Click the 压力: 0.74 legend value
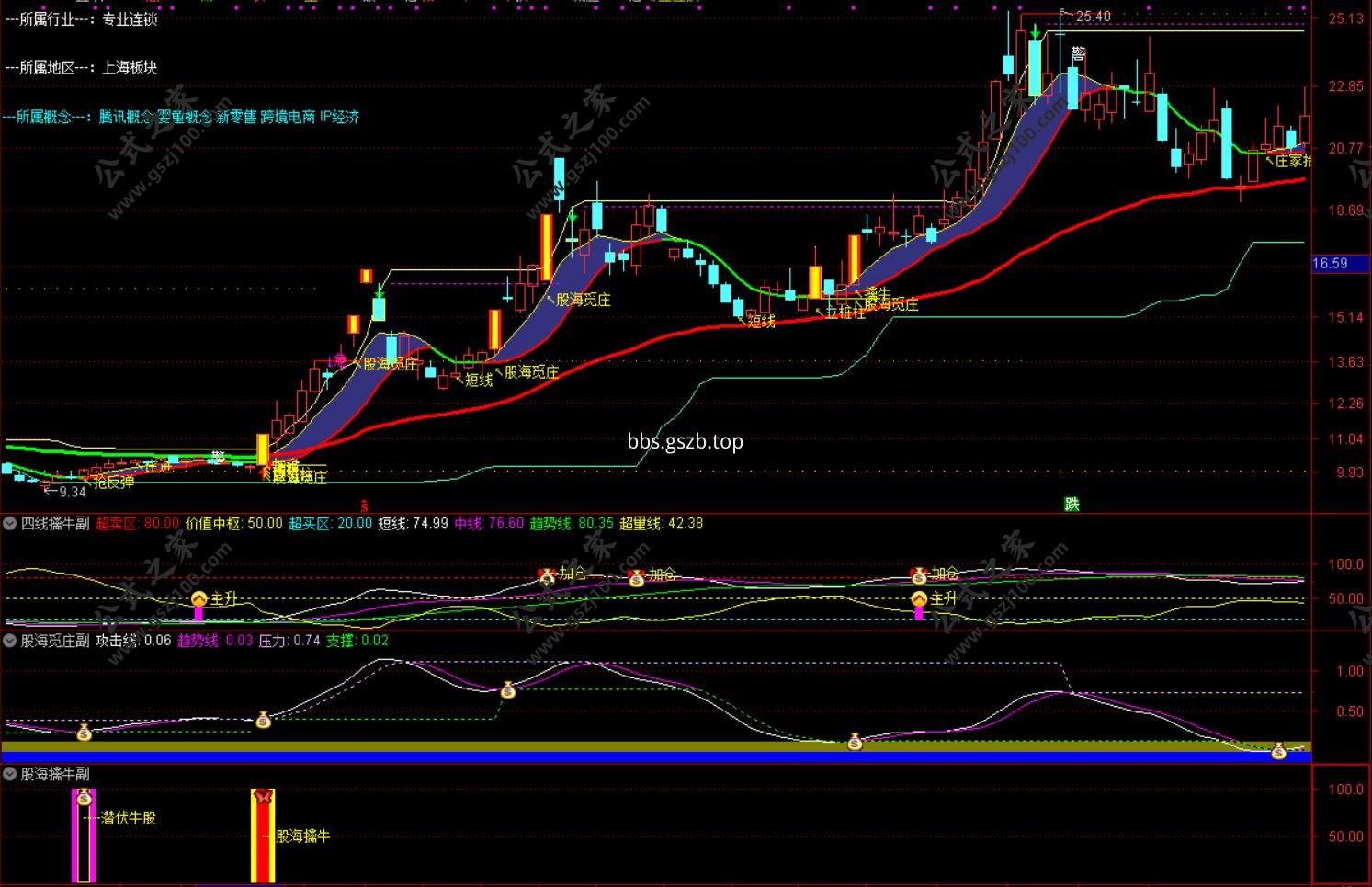This screenshot has height=887, width=1372. coord(289,641)
